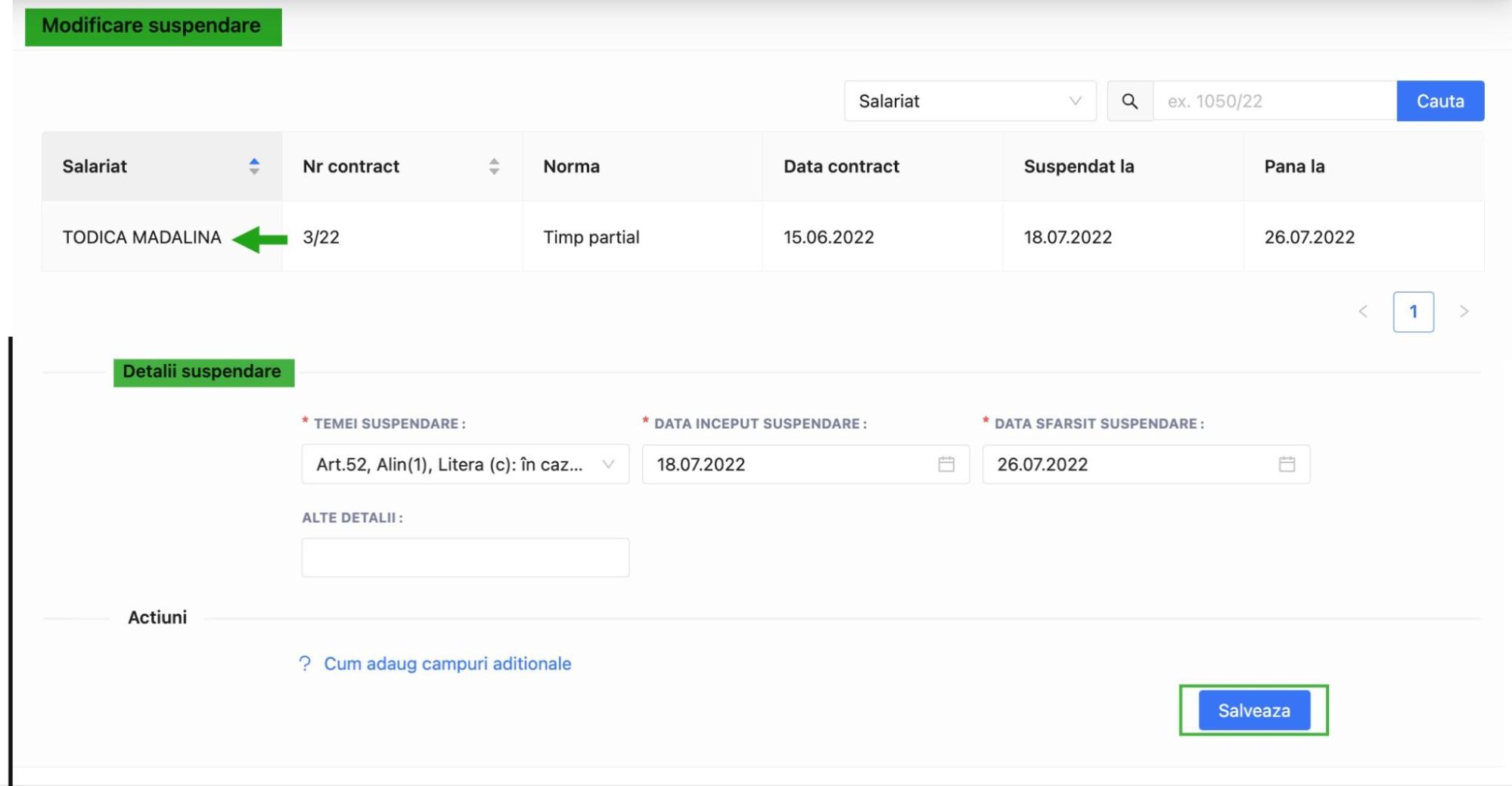Click the Timp partial cell
Image resolution: width=1512 pixels, height=786 pixels.
(x=642, y=237)
